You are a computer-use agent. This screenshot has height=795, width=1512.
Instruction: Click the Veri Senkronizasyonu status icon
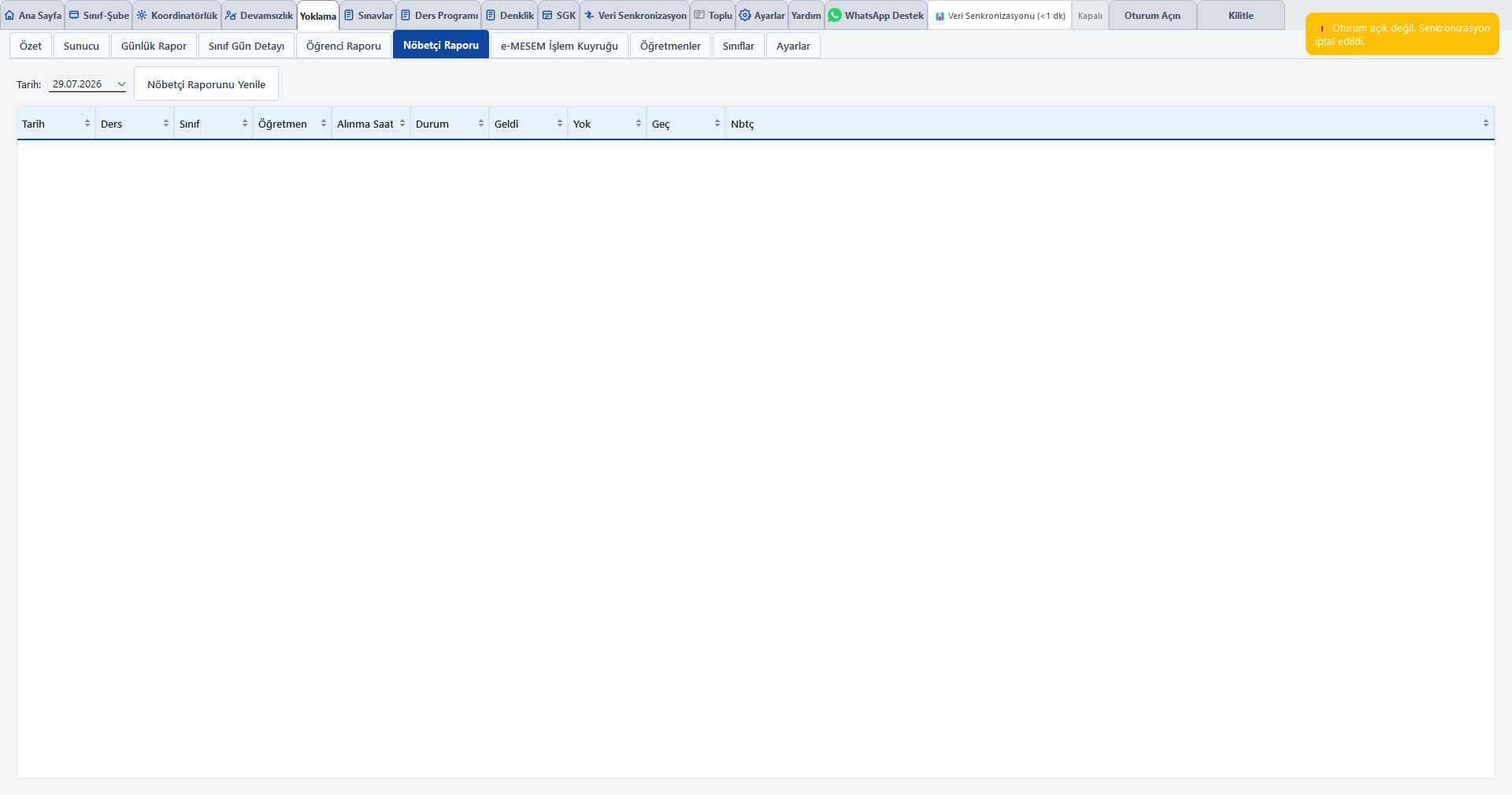[939, 16]
